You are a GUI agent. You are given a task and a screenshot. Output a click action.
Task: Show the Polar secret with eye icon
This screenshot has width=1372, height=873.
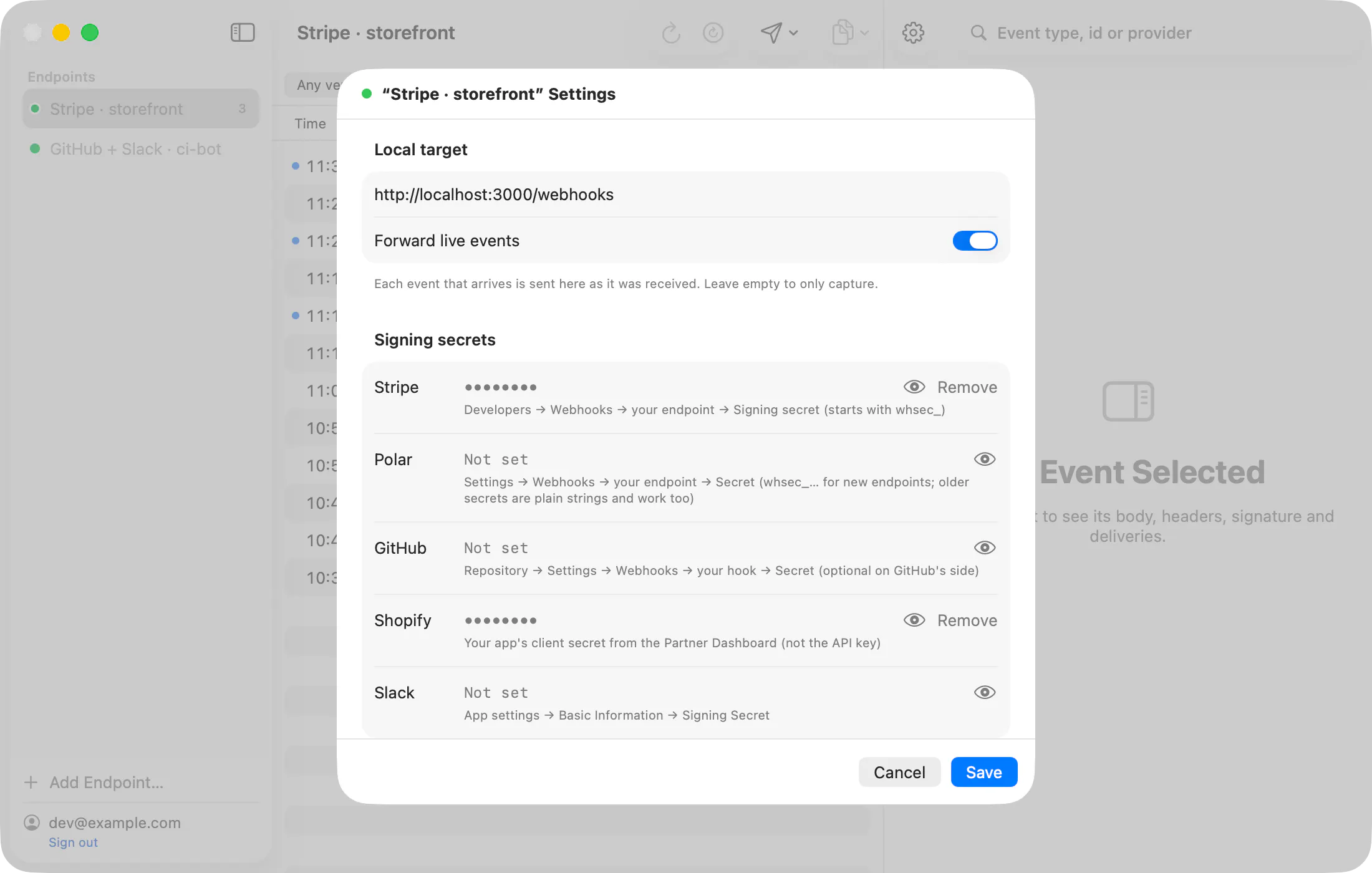(985, 460)
